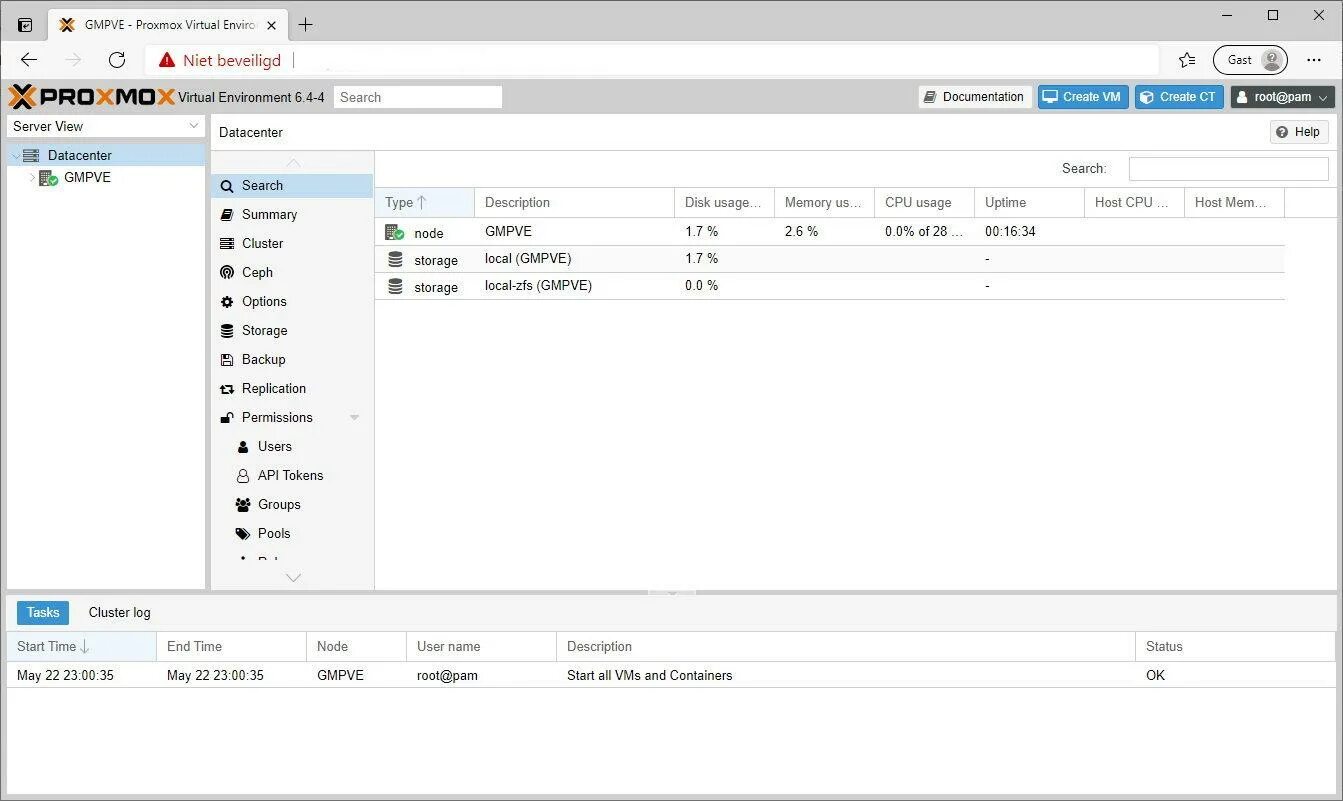Click the browser back arrow
The image size is (1343, 801).
[29, 60]
